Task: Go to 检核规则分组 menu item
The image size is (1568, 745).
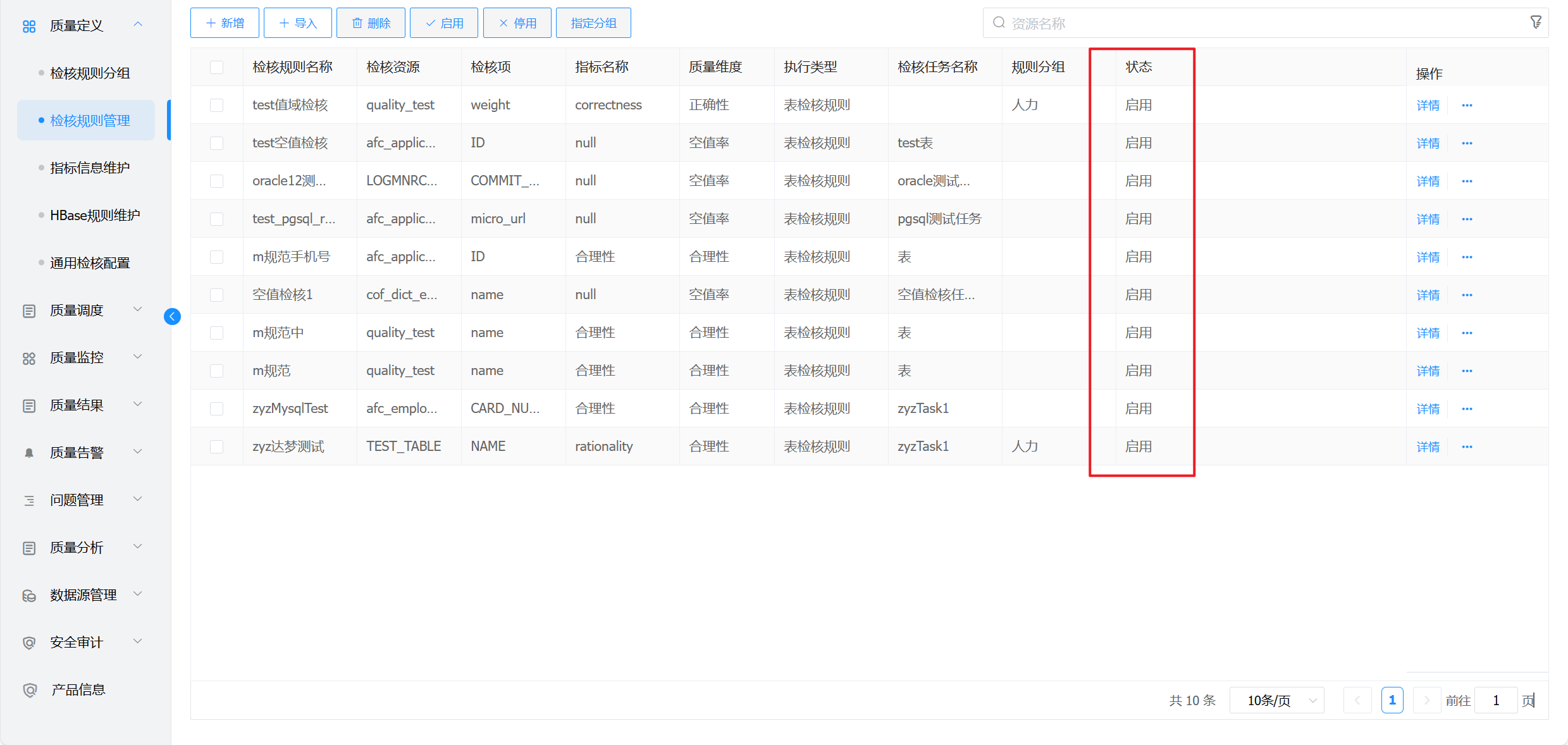Action: pyautogui.click(x=90, y=73)
